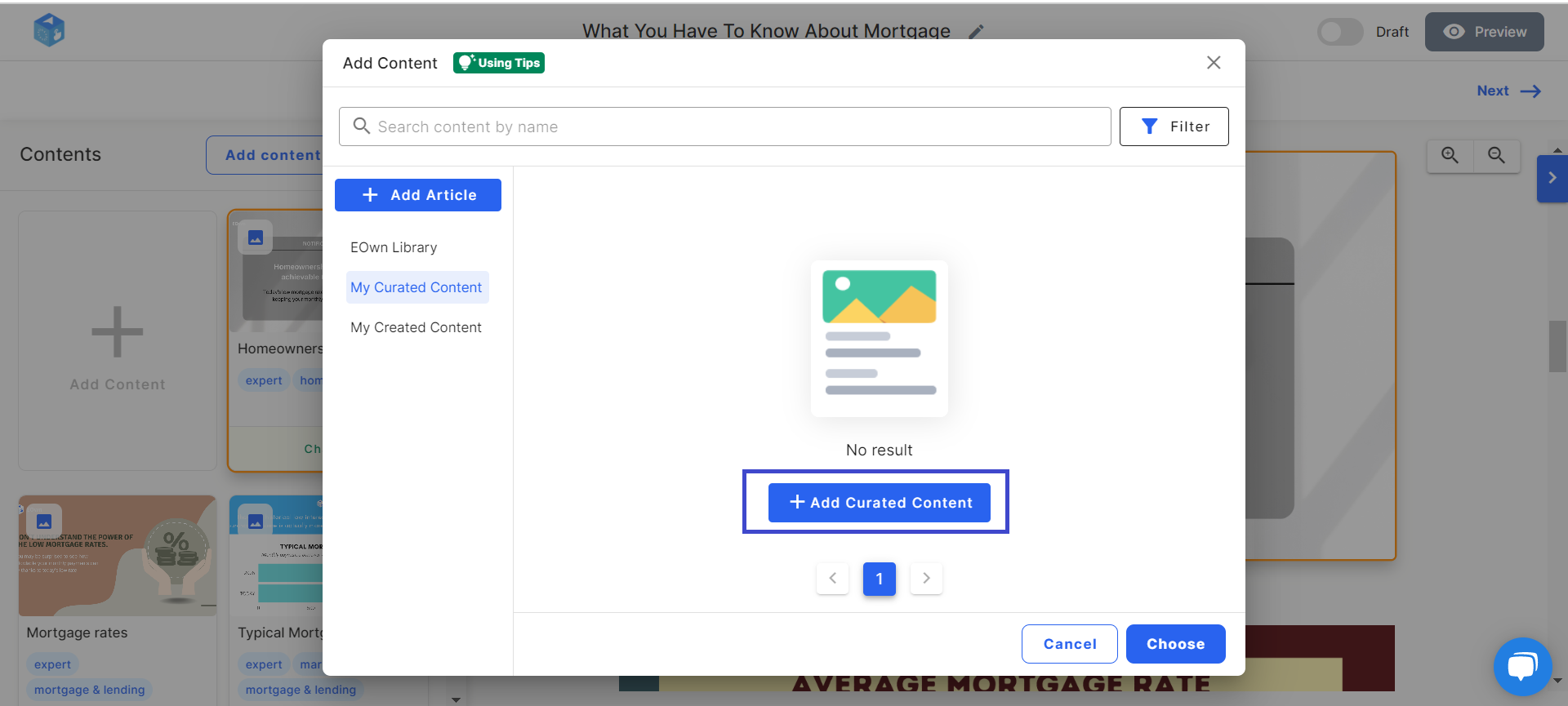Click the Mortgage rates title text
The height and width of the screenshot is (706, 1568).
(x=77, y=633)
